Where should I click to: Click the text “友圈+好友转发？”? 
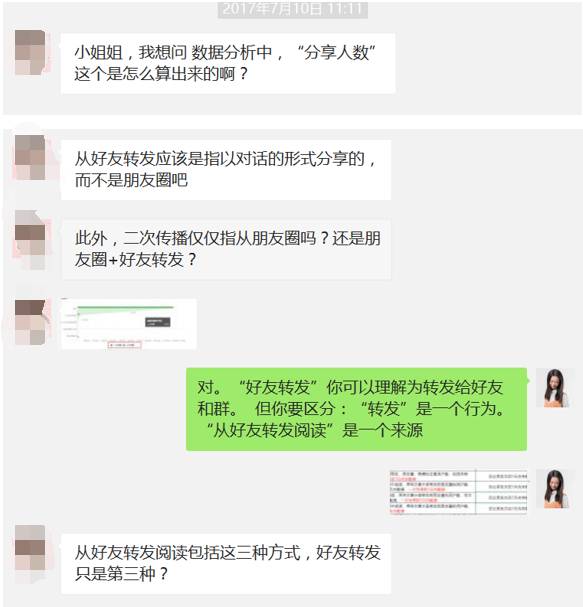click(x=135, y=259)
